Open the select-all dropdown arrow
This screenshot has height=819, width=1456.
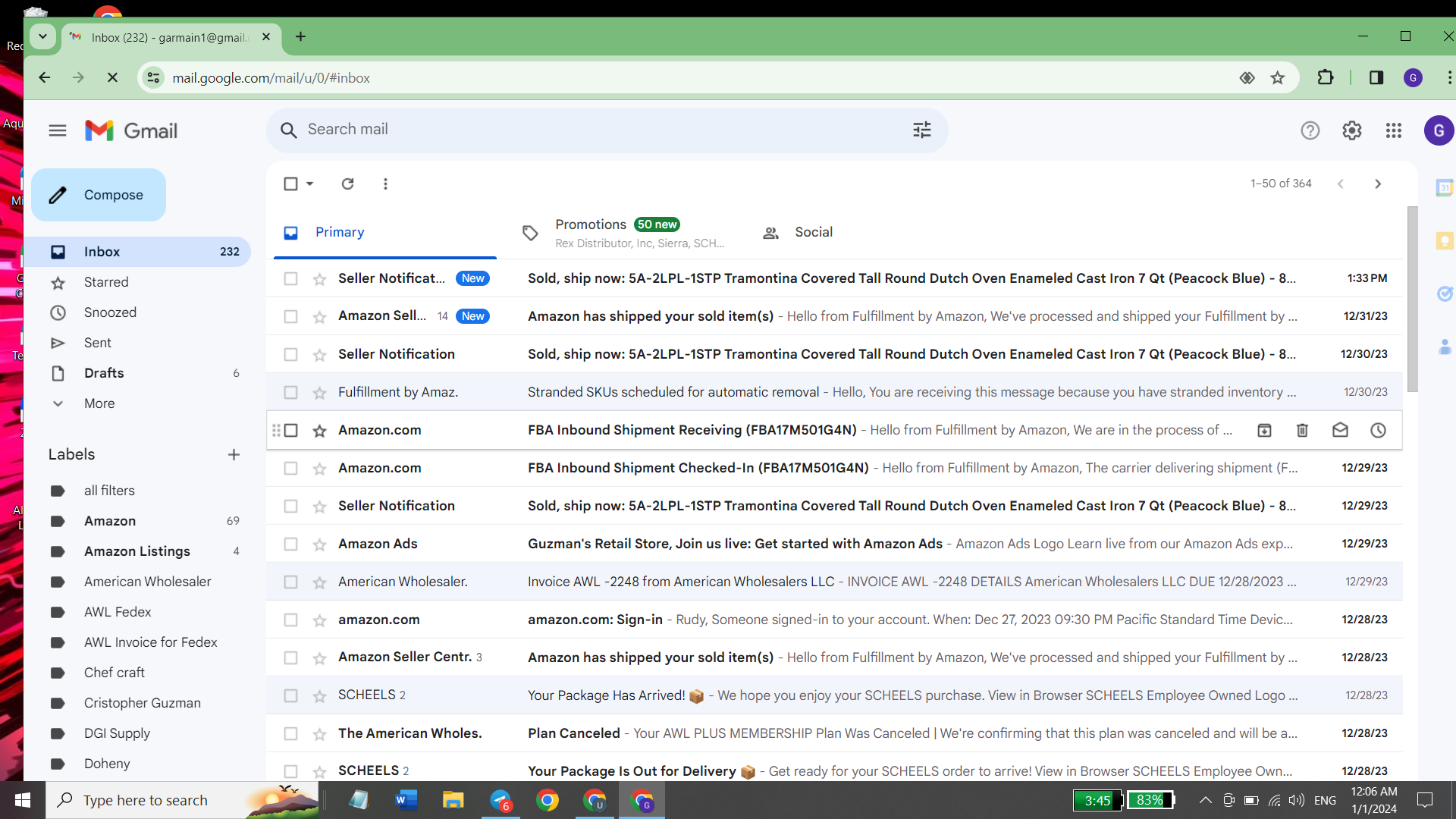pos(309,184)
